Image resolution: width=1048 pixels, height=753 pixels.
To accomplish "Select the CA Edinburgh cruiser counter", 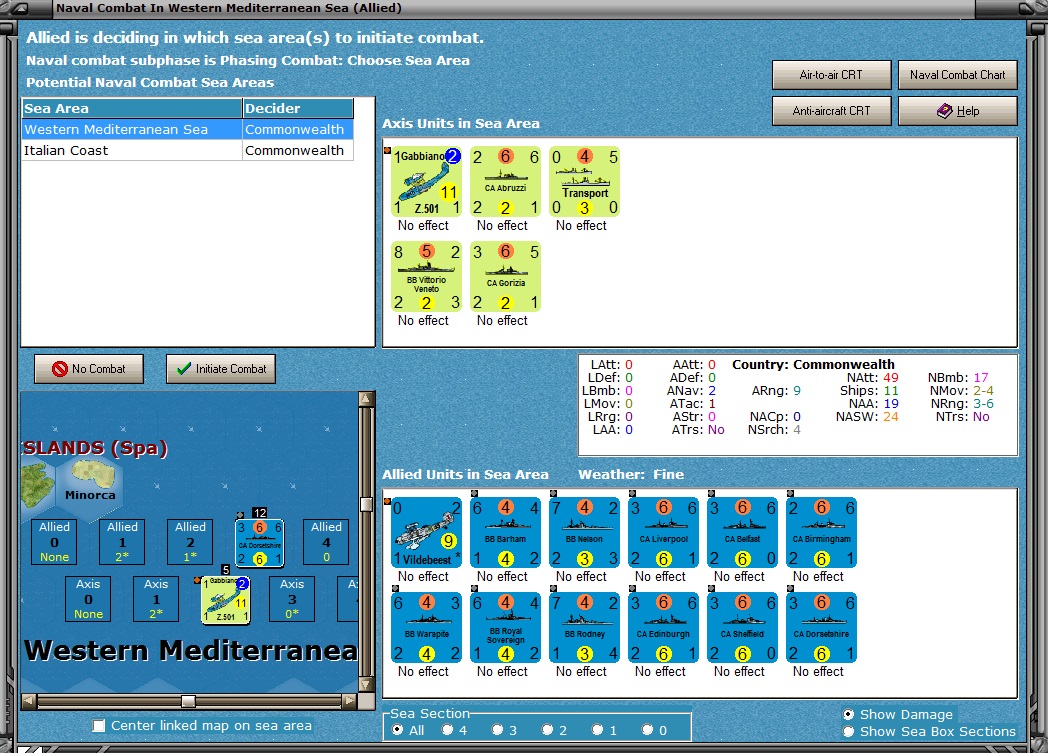I will tap(663, 627).
